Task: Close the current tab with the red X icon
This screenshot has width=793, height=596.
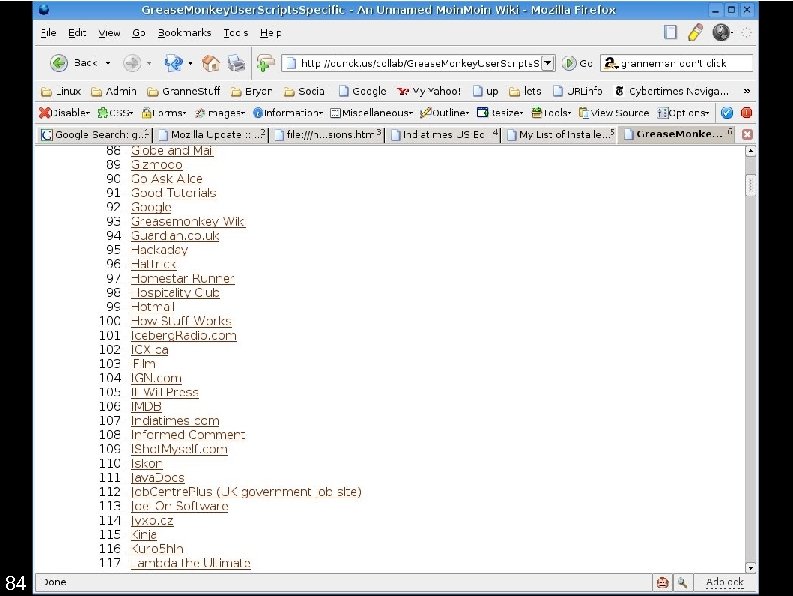Action: click(747, 135)
